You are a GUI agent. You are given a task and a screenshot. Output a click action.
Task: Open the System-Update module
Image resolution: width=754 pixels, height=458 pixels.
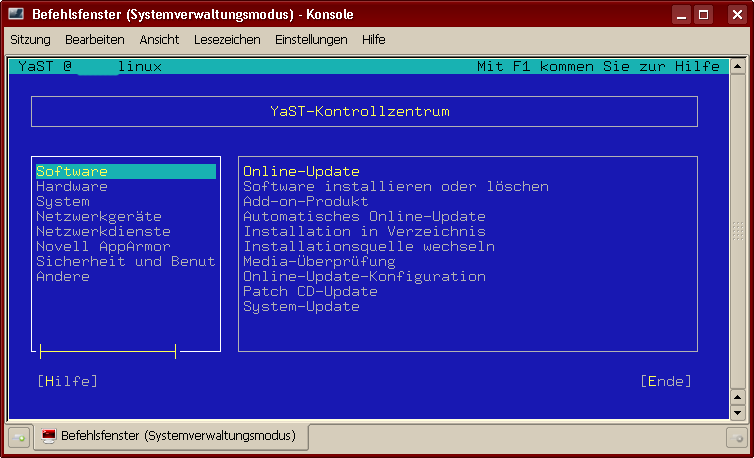[x=302, y=306]
